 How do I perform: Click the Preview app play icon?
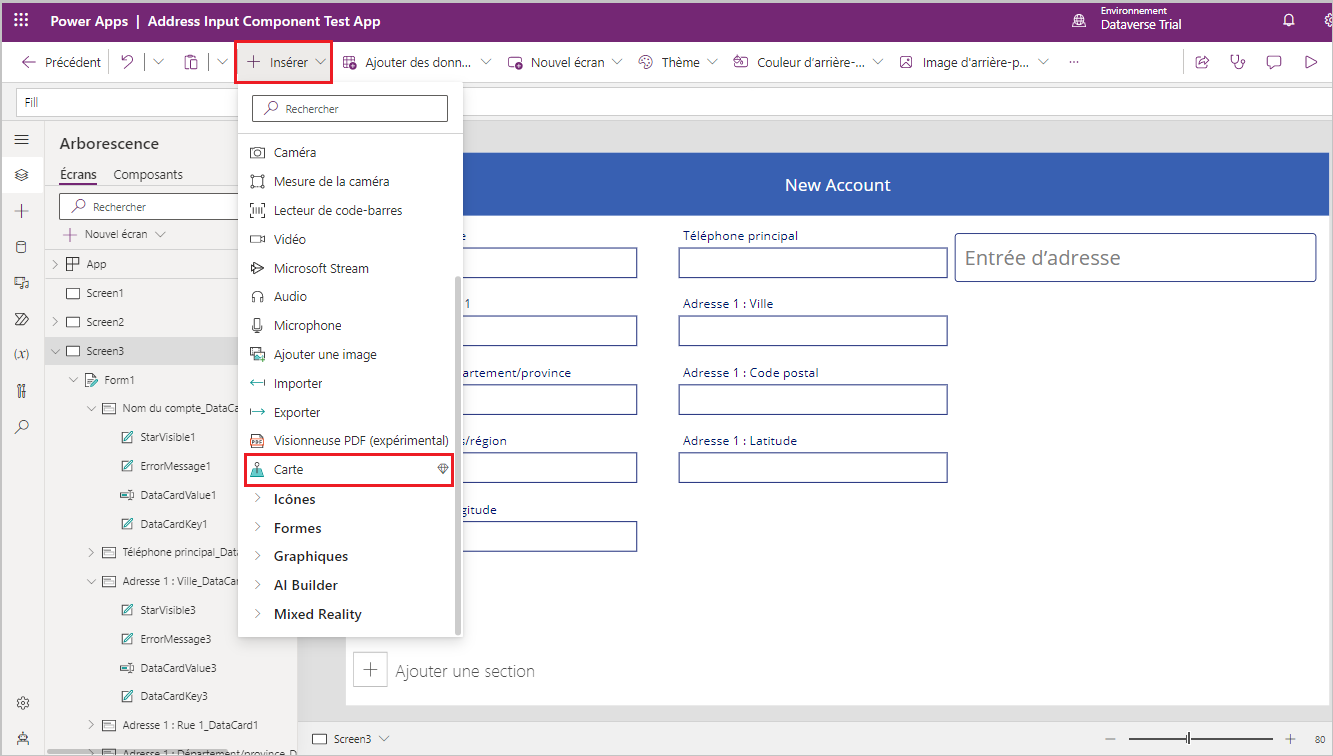(1311, 62)
